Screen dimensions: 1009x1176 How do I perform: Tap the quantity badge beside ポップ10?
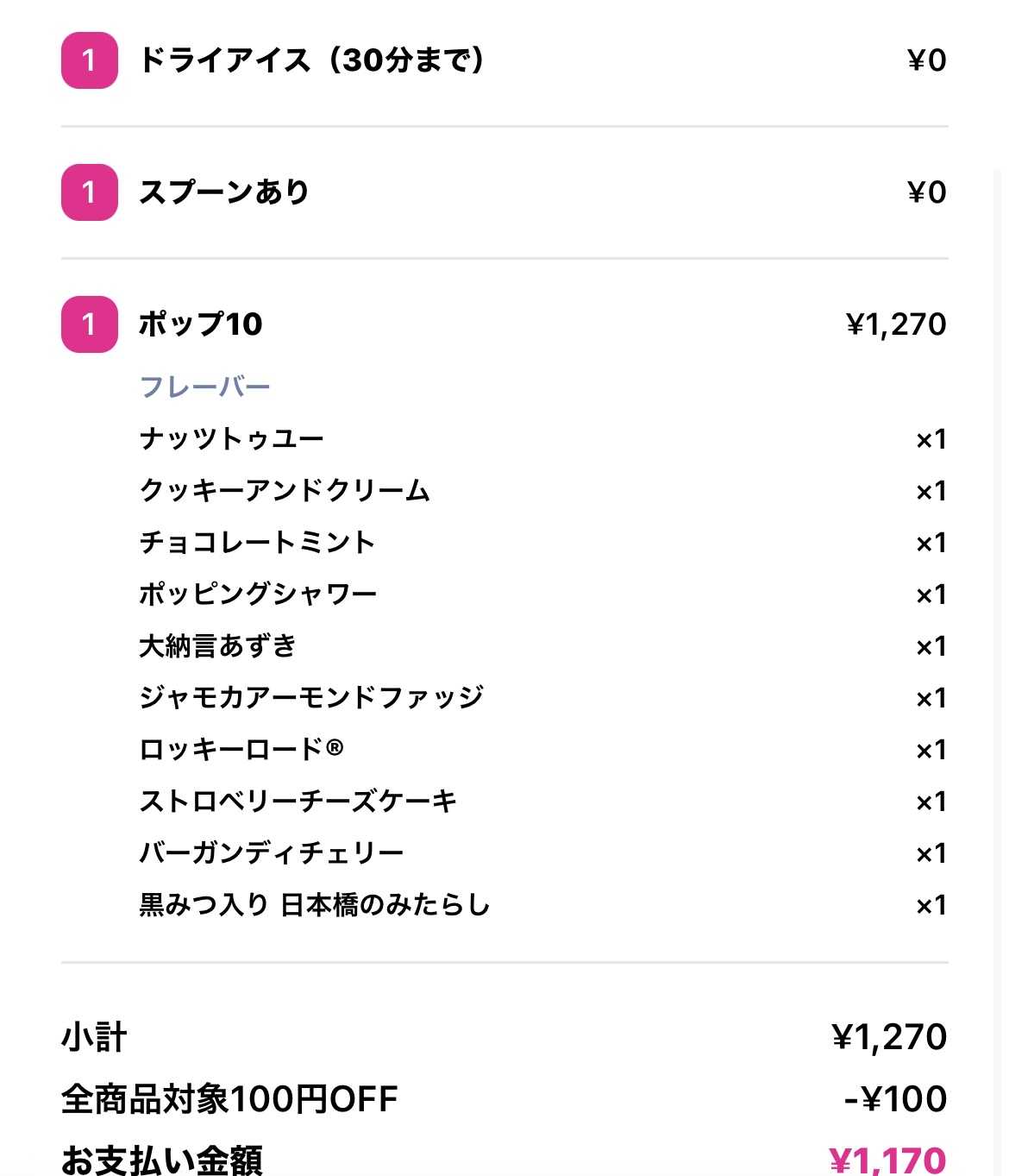coord(89,324)
